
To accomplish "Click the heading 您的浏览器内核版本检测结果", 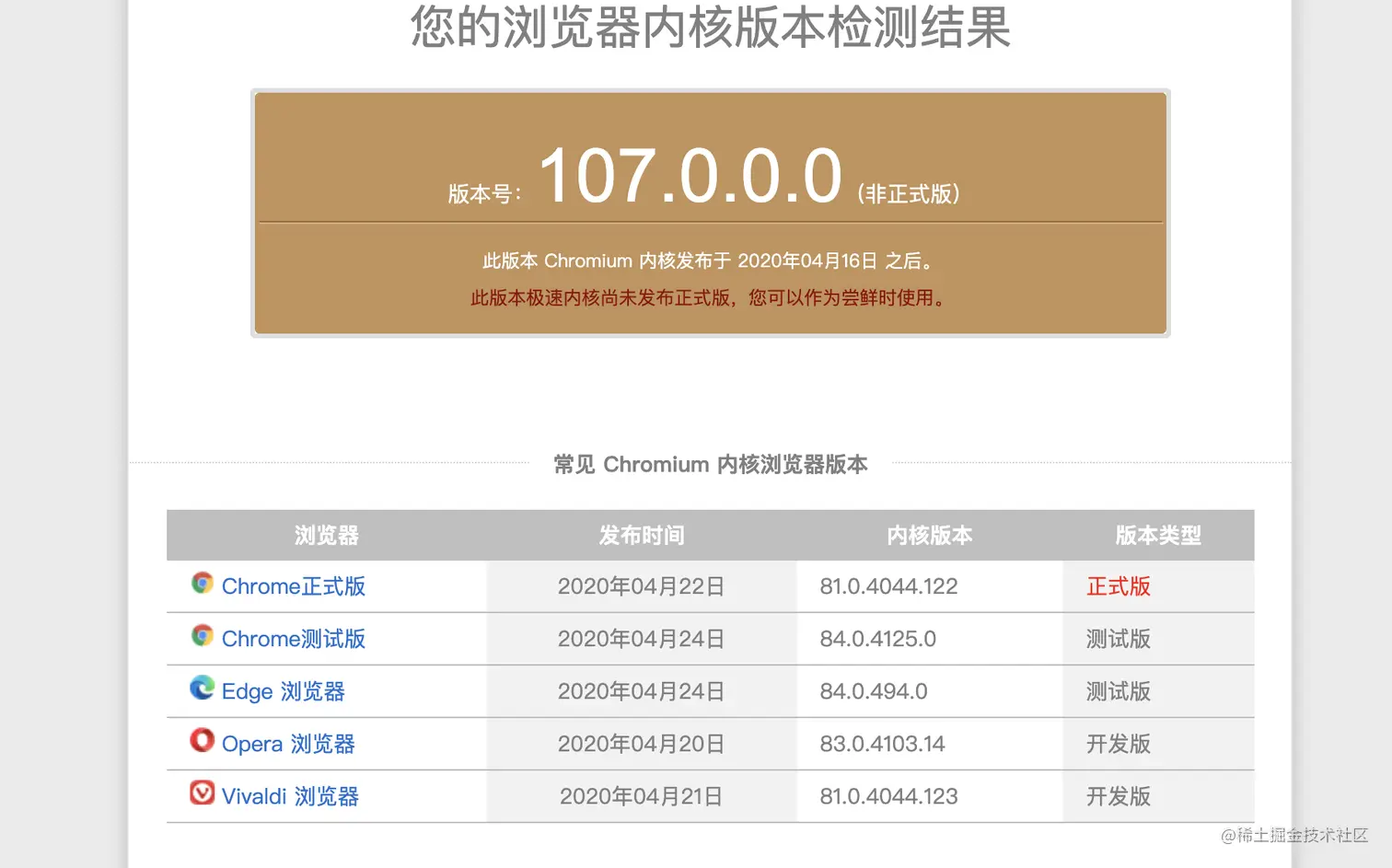I will [711, 27].
